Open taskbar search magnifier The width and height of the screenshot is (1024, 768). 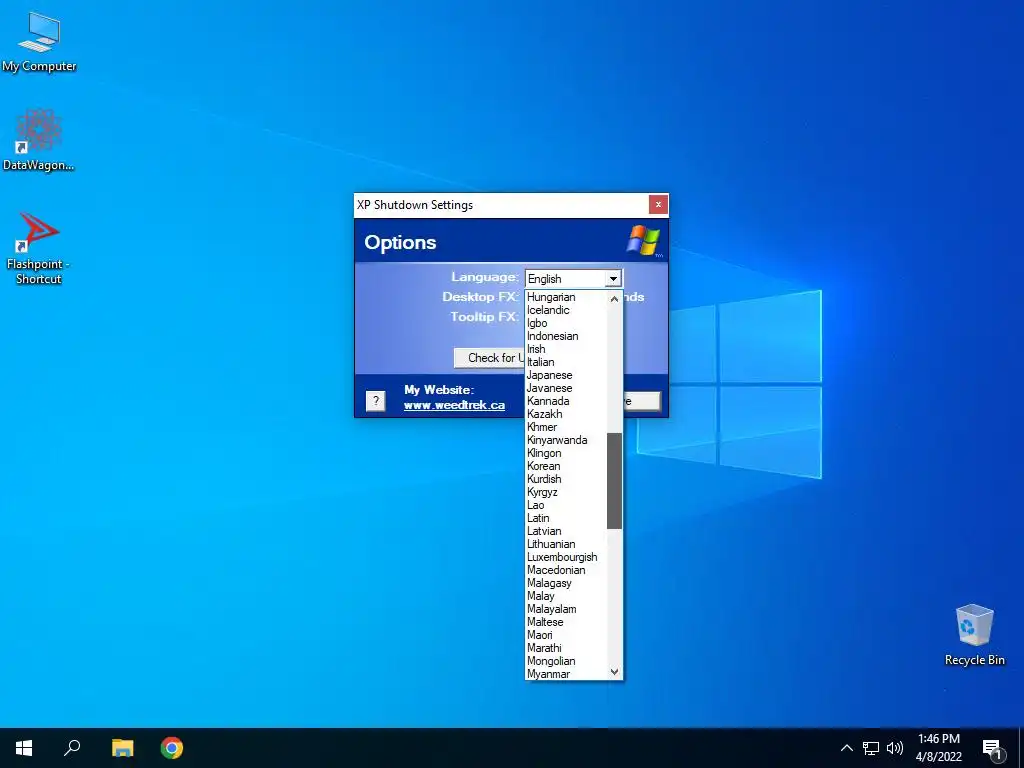pos(72,748)
